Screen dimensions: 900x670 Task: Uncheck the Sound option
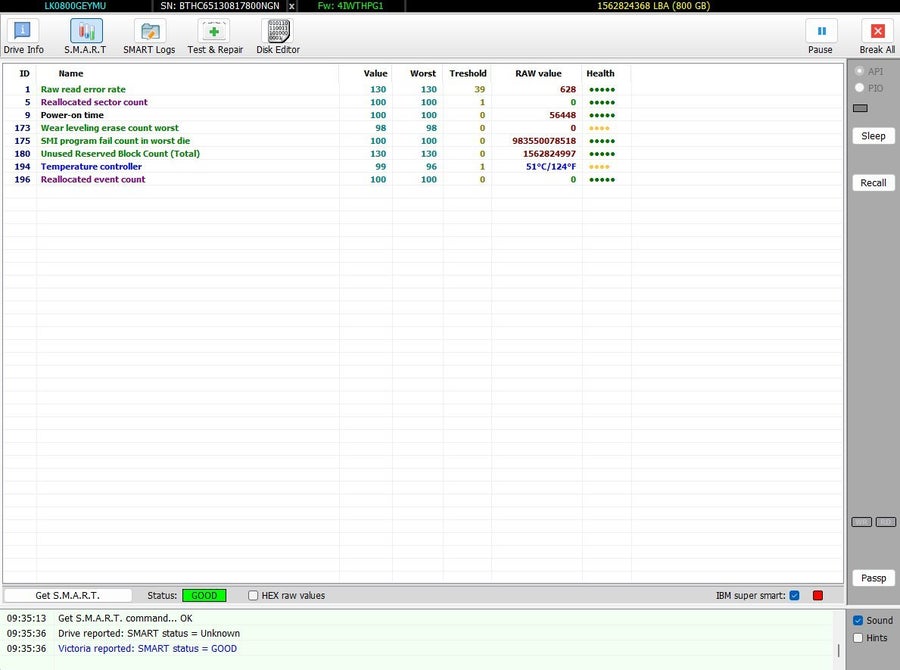click(858, 620)
